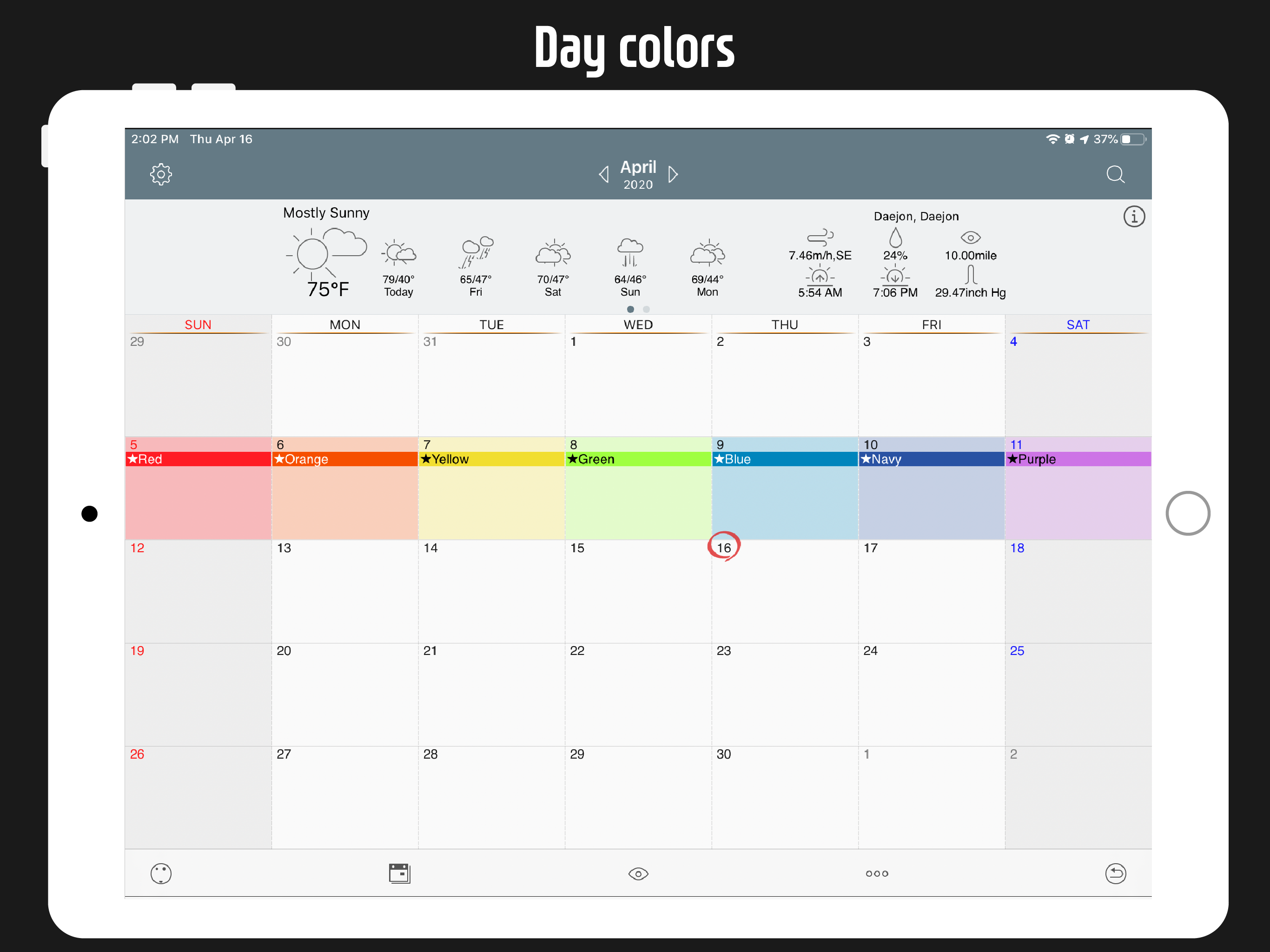Open the Purple event on day 11
The width and height of the screenshot is (1270, 952).
pos(1078,459)
